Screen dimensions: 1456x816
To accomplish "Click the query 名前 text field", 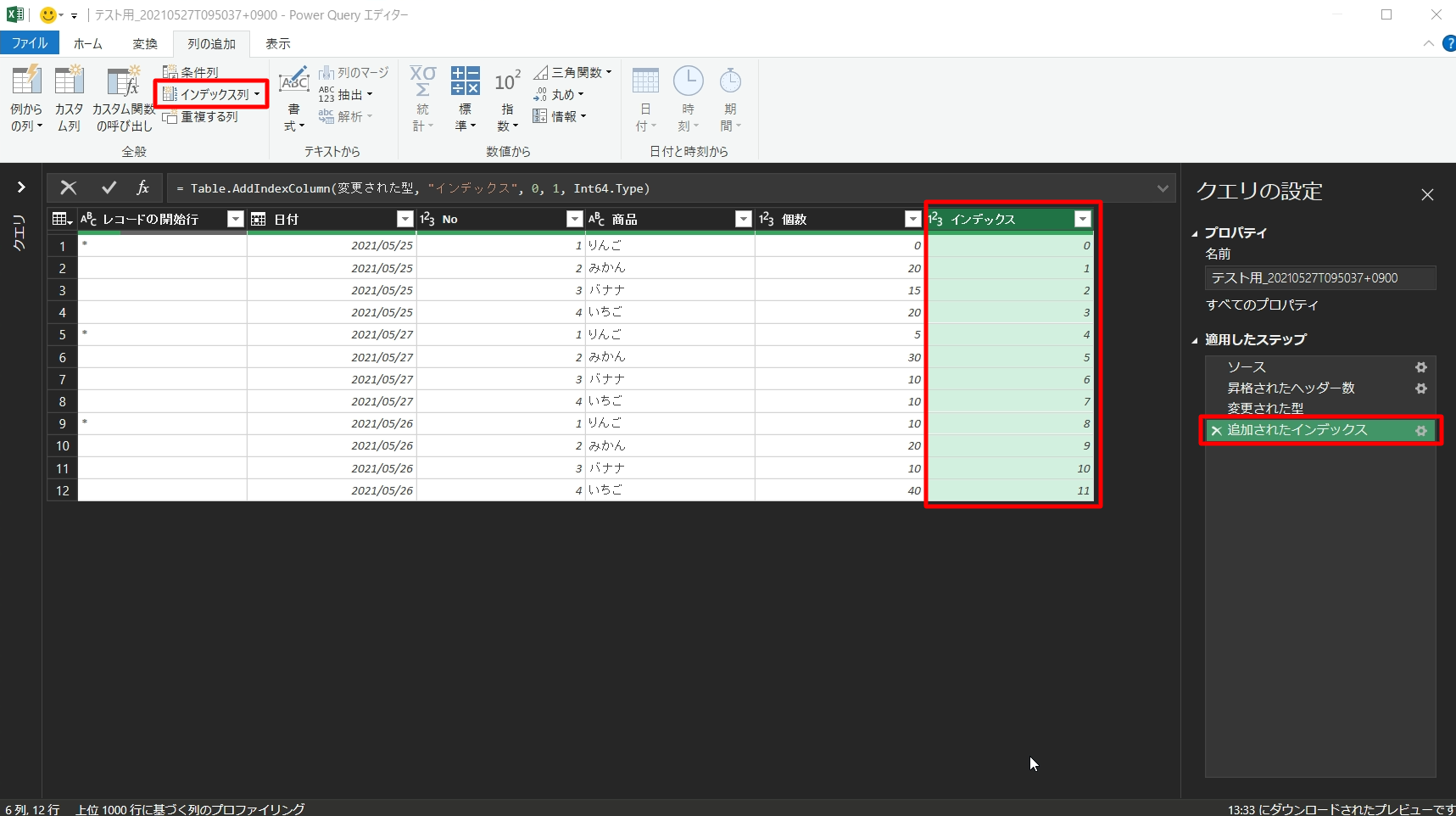I will click(x=1319, y=278).
